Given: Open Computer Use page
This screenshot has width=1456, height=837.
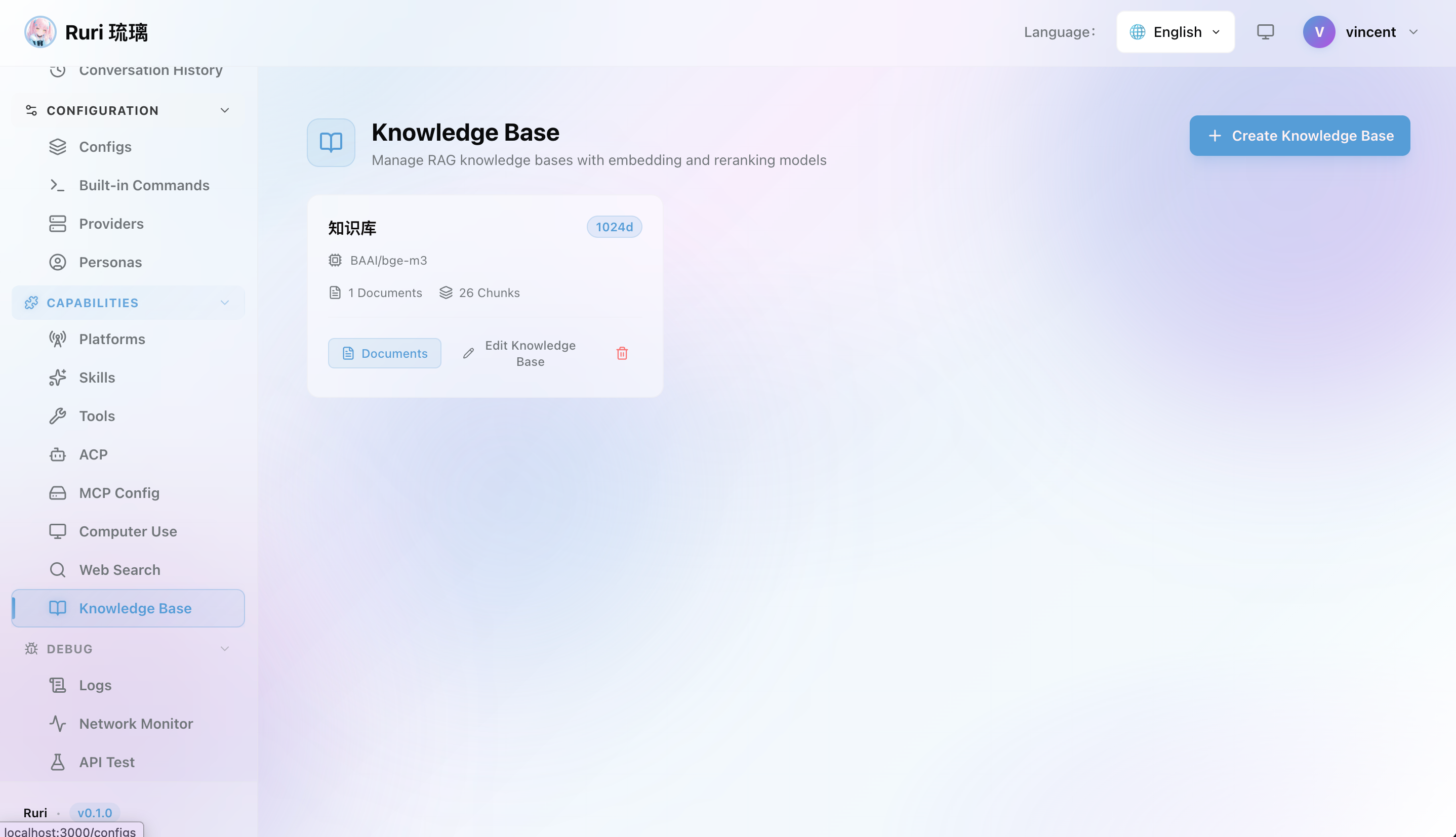Looking at the screenshot, I should click(x=128, y=532).
